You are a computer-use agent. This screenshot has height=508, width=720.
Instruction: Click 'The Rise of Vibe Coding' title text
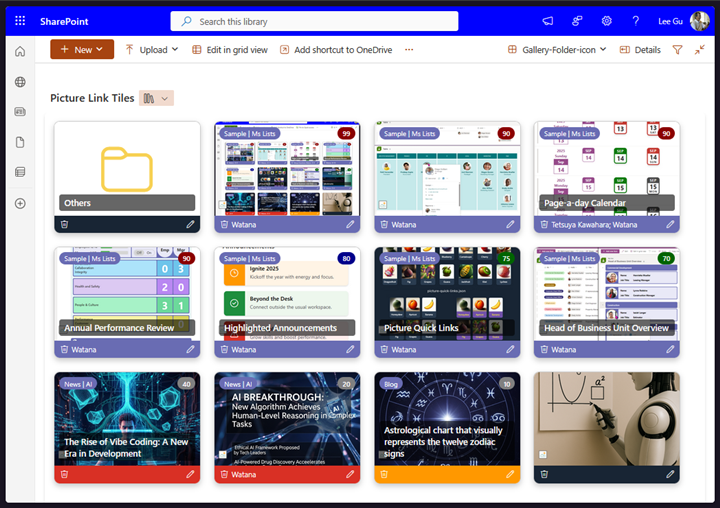(x=126, y=447)
